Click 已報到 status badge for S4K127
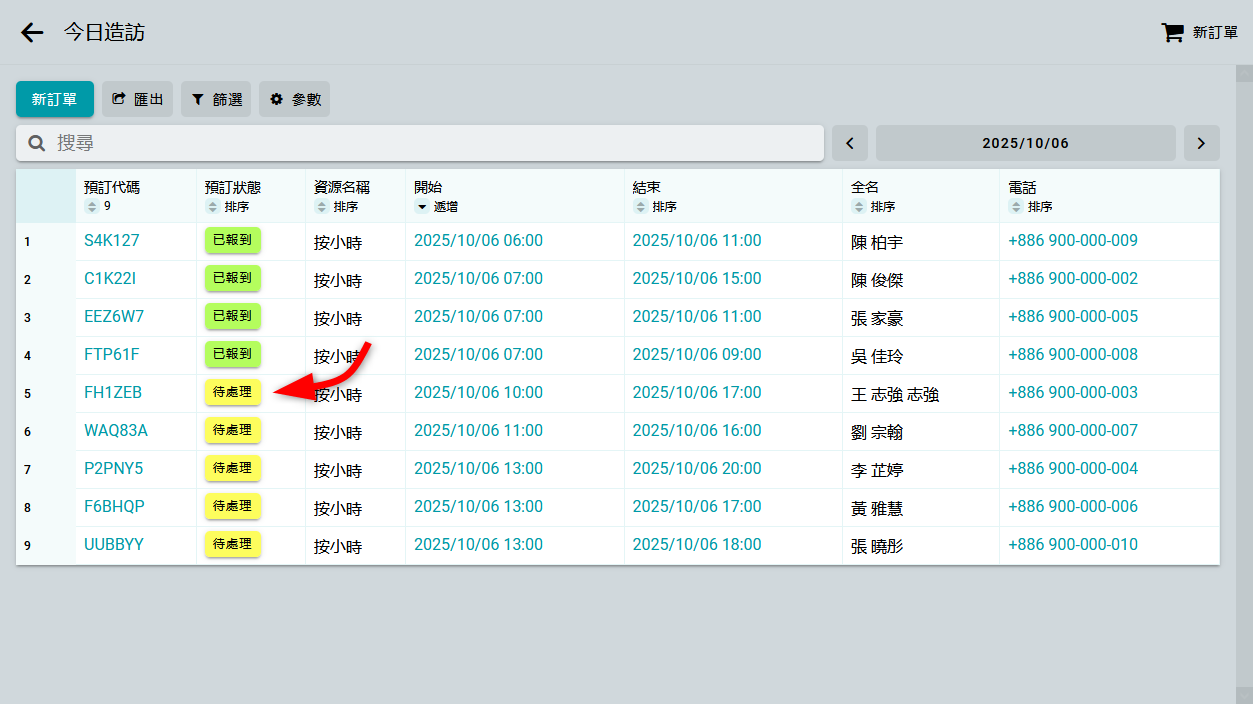The height and width of the screenshot is (704, 1253). [233, 240]
